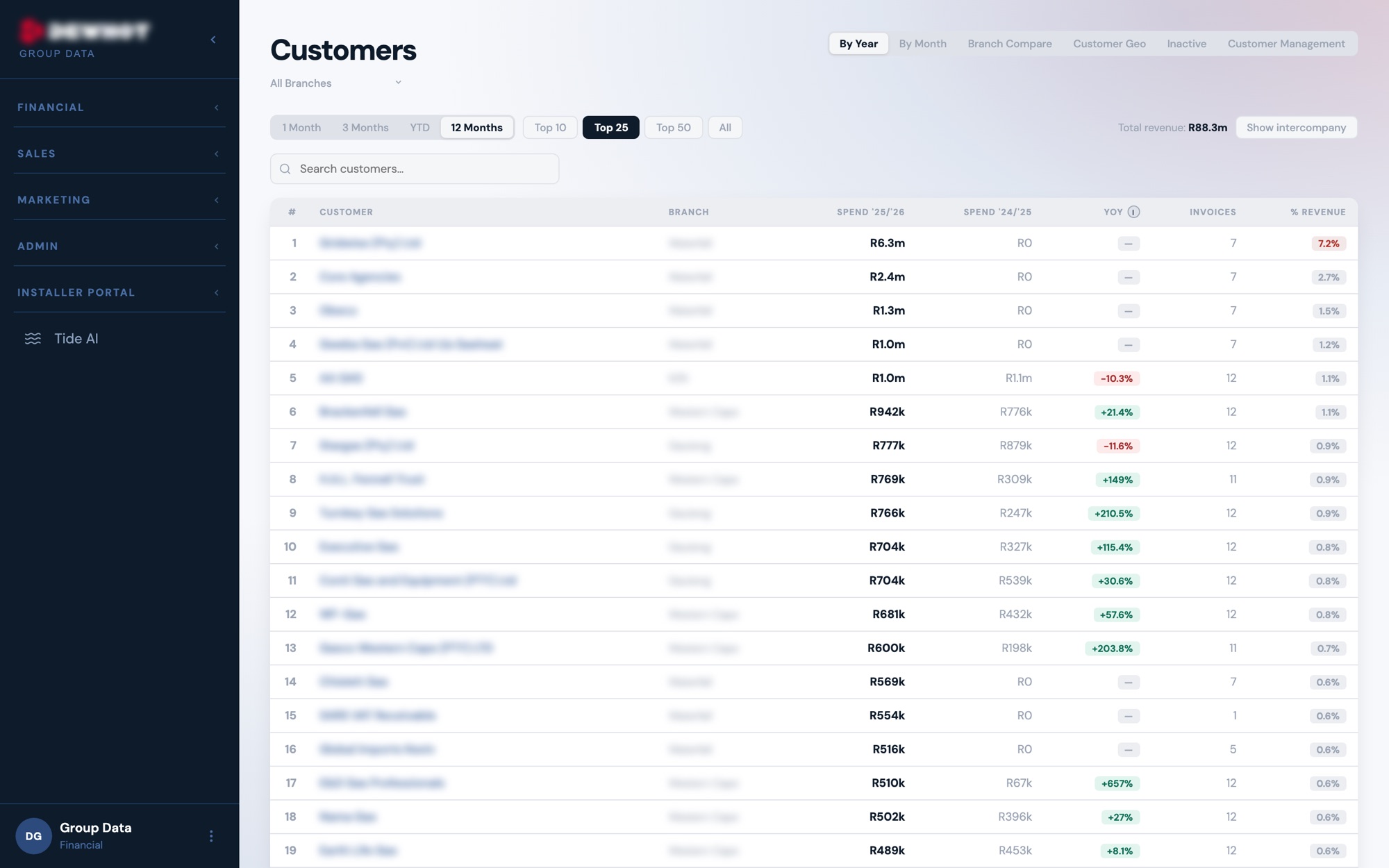Sort by the Invoices column
1389x868 pixels.
[1213, 212]
